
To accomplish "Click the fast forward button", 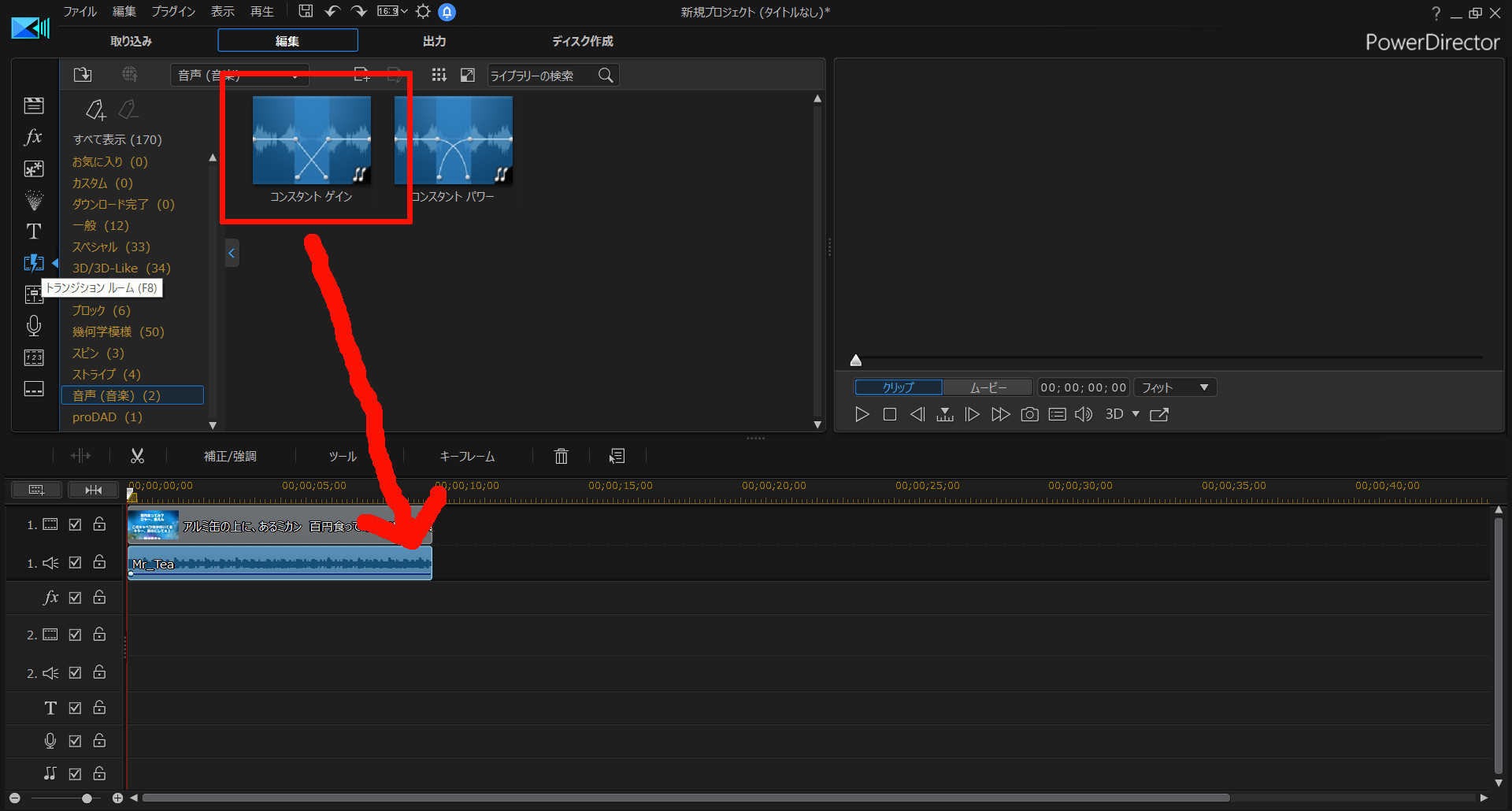I will pos(1001,414).
